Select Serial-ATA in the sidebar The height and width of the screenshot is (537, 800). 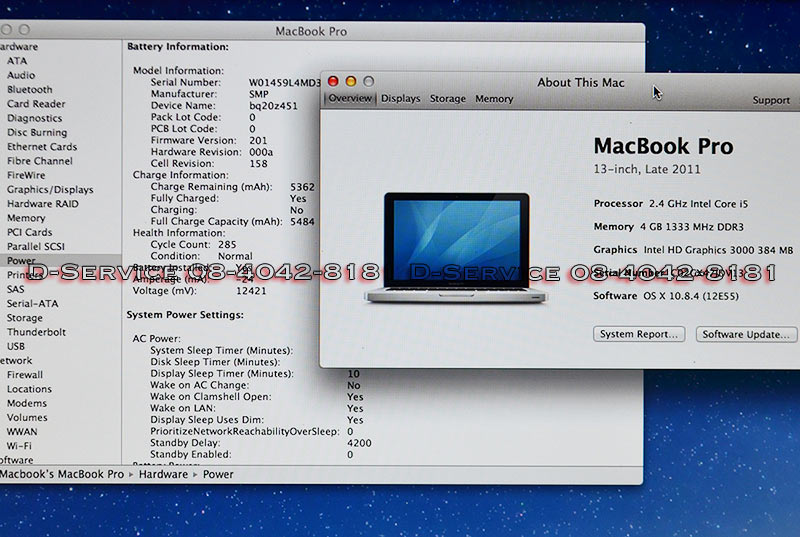click(x=33, y=303)
